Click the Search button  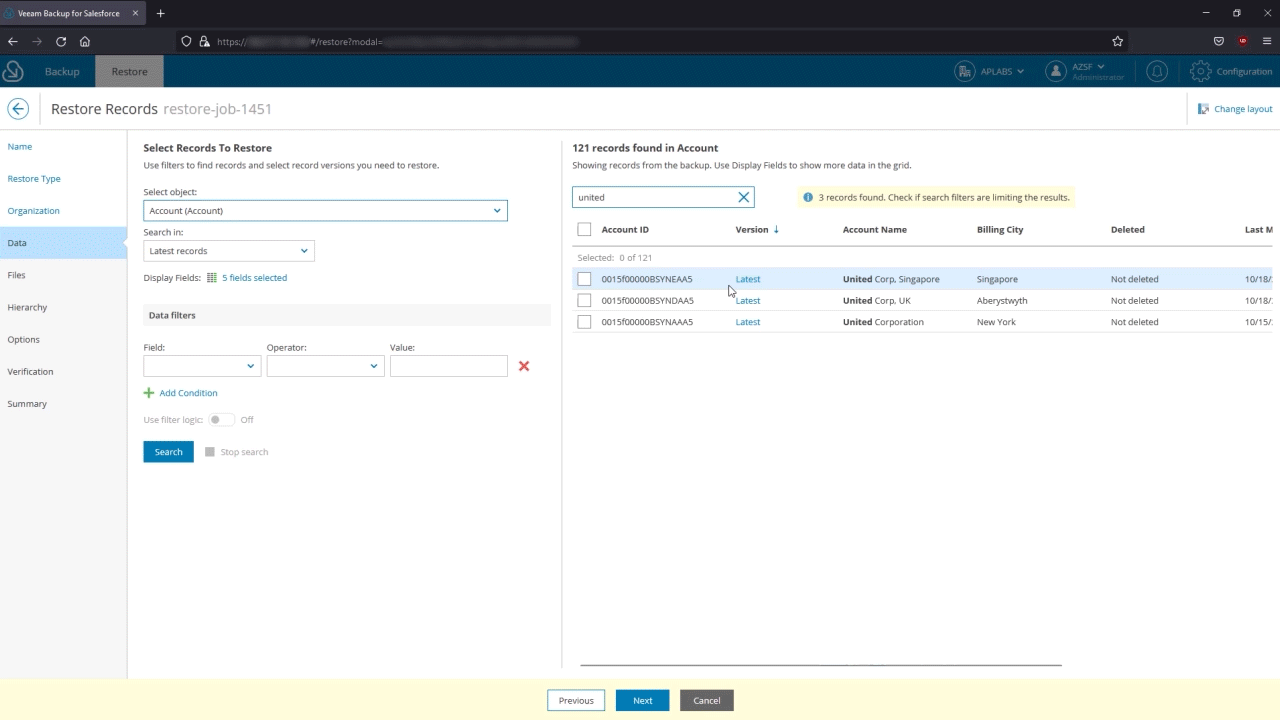[168, 452]
